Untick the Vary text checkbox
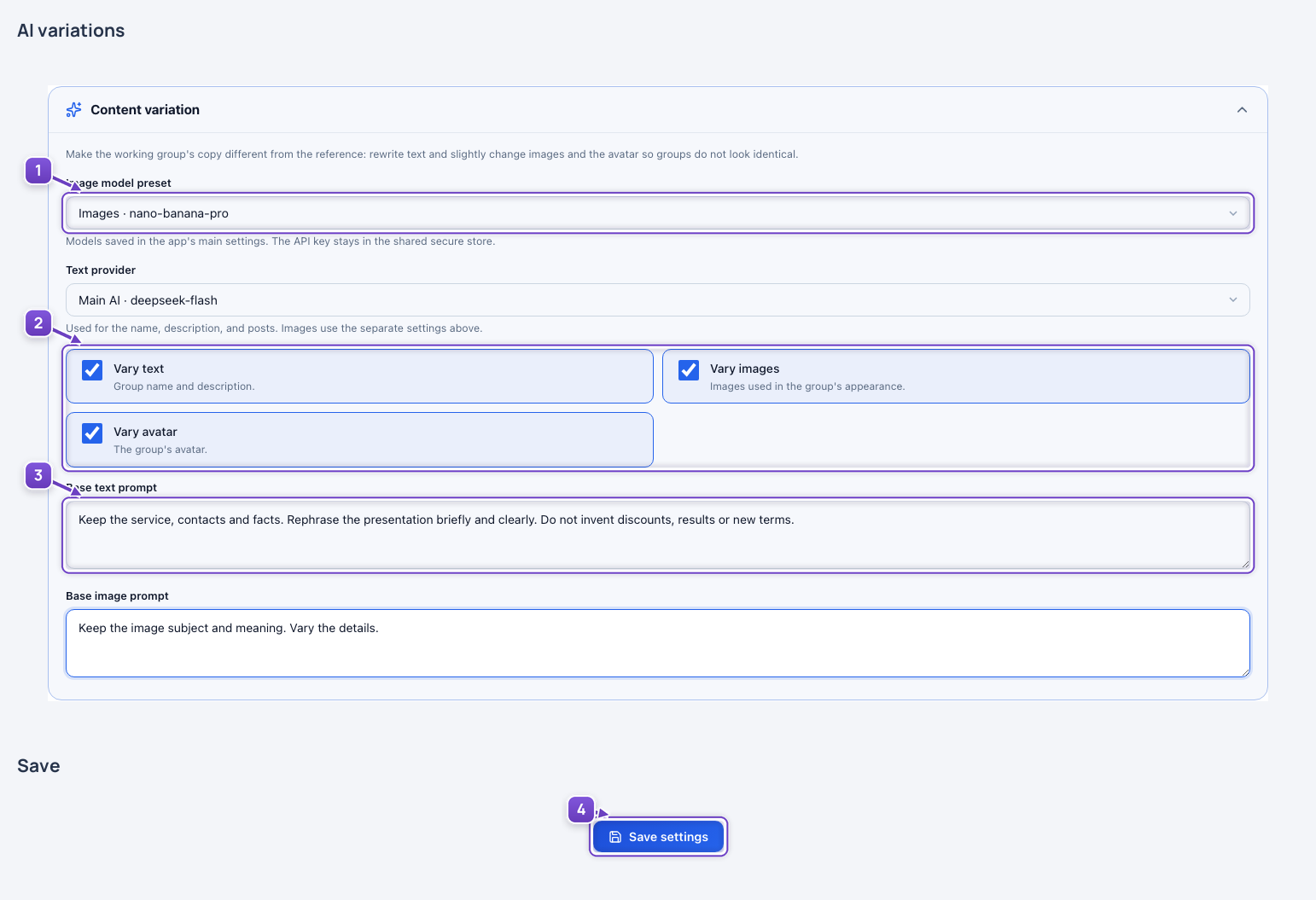 pos(92,370)
